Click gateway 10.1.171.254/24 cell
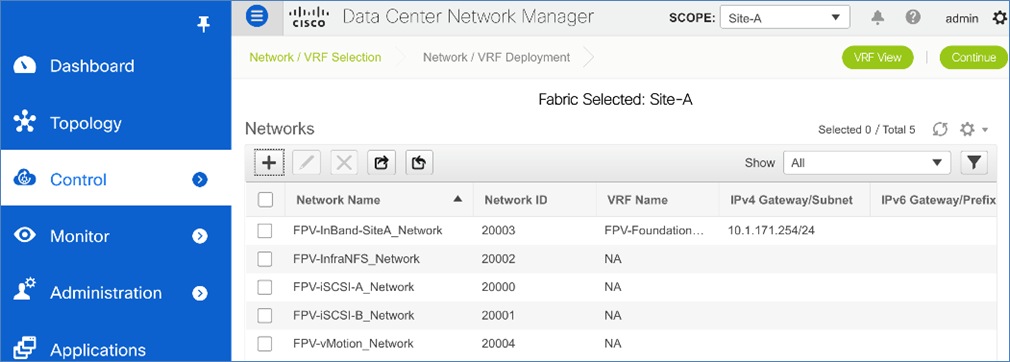Viewport: 1010px width, 362px height. coord(772,230)
